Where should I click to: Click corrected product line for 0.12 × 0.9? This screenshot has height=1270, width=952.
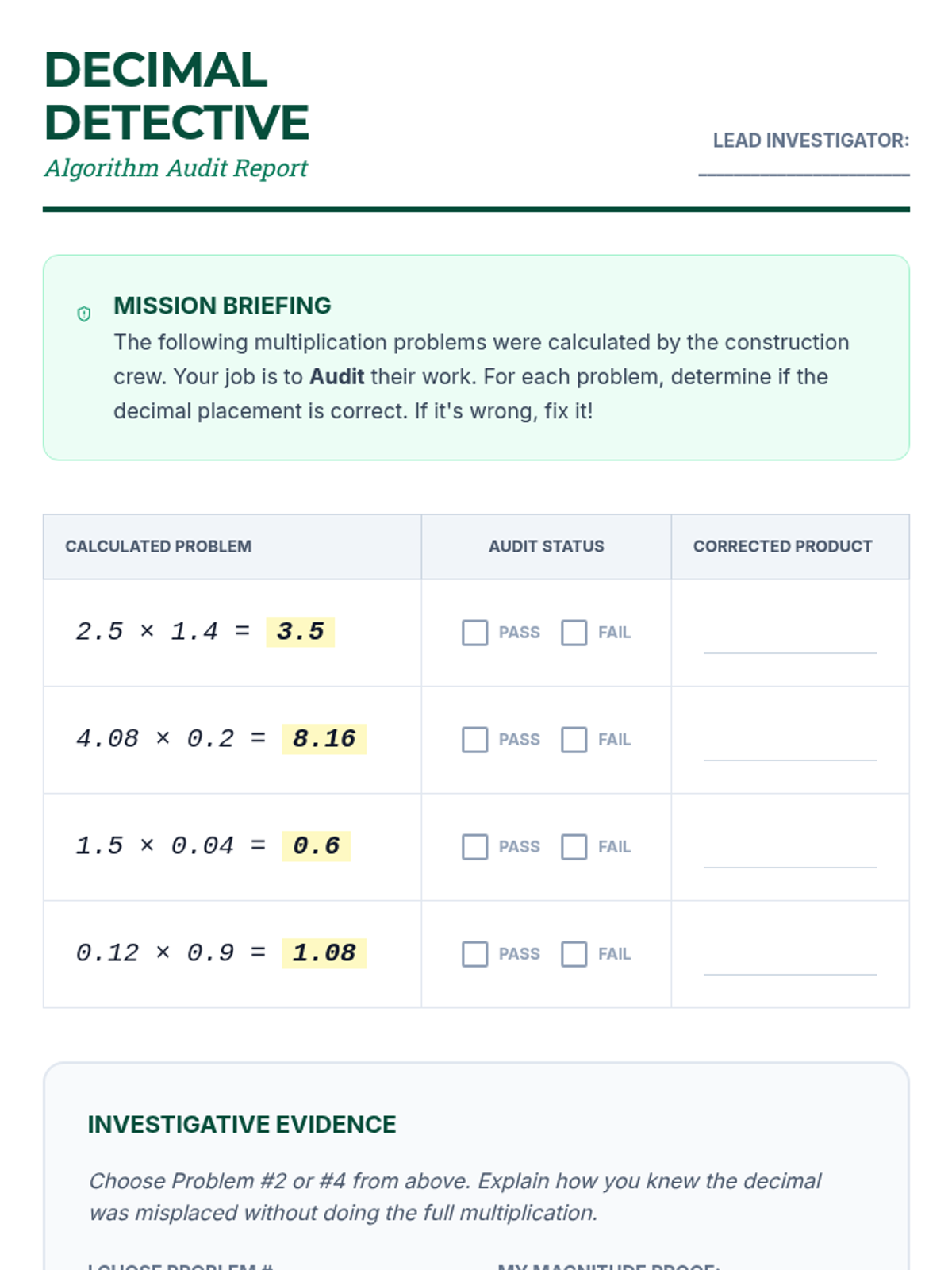click(789, 964)
